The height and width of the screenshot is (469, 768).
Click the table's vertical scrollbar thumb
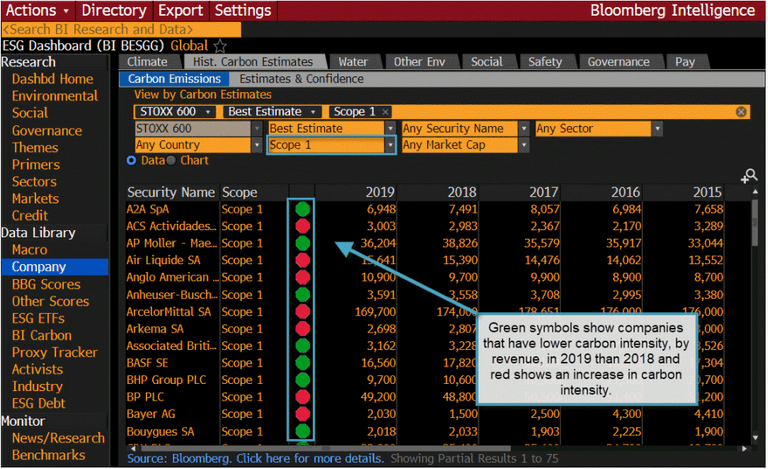tap(755, 221)
